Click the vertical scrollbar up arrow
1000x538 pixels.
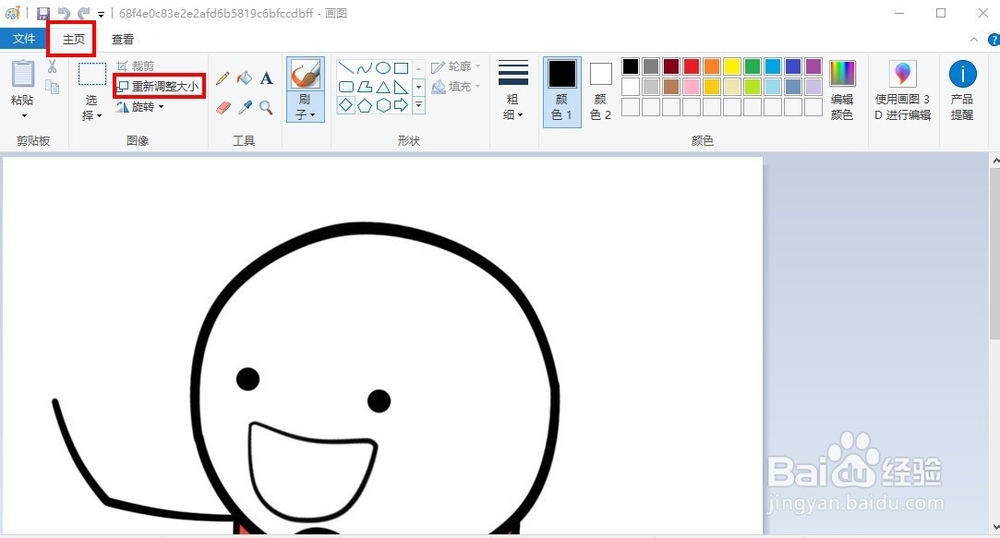click(x=995, y=161)
